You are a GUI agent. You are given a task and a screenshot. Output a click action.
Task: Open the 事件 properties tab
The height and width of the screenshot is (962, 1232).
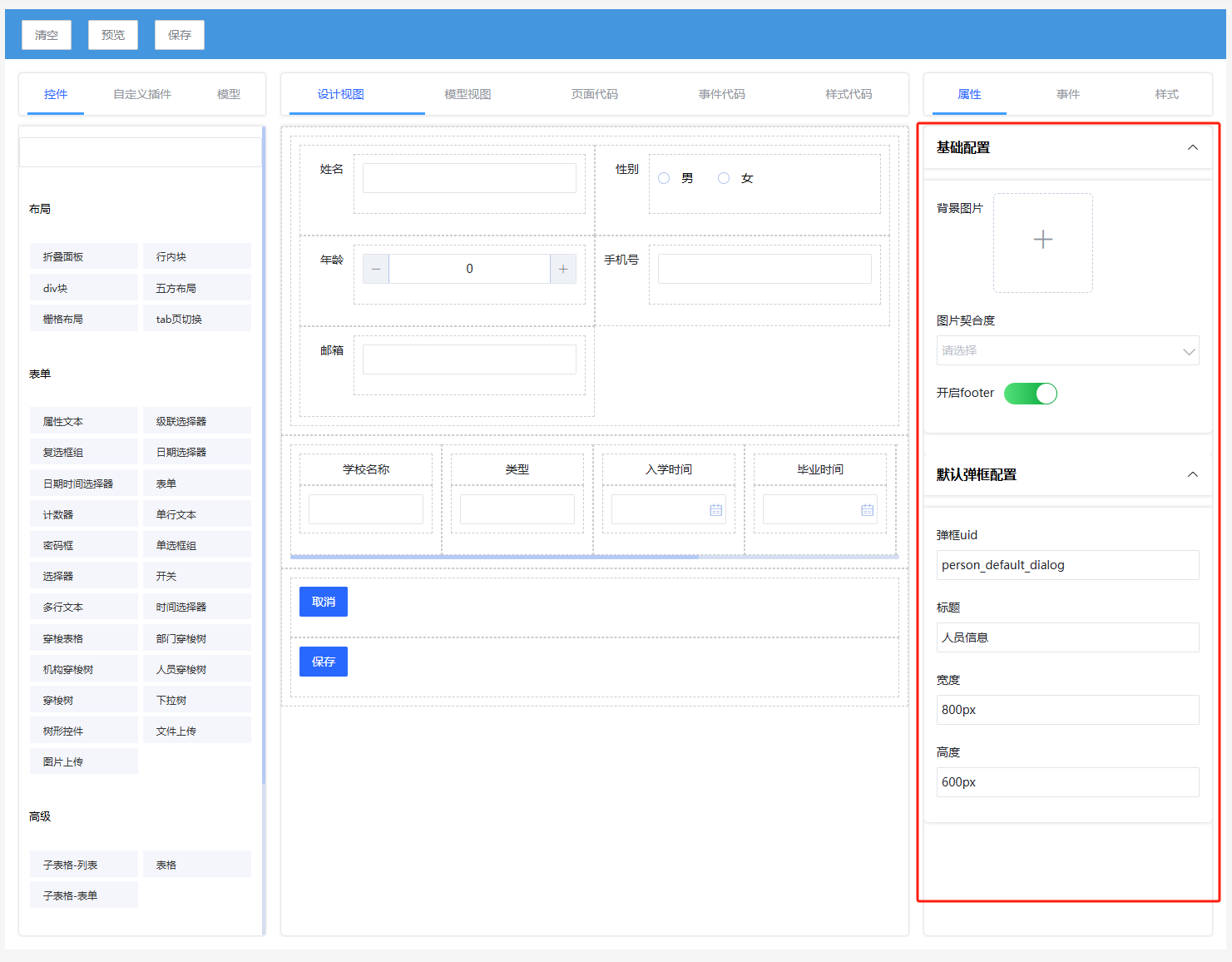[x=1067, y=94]
